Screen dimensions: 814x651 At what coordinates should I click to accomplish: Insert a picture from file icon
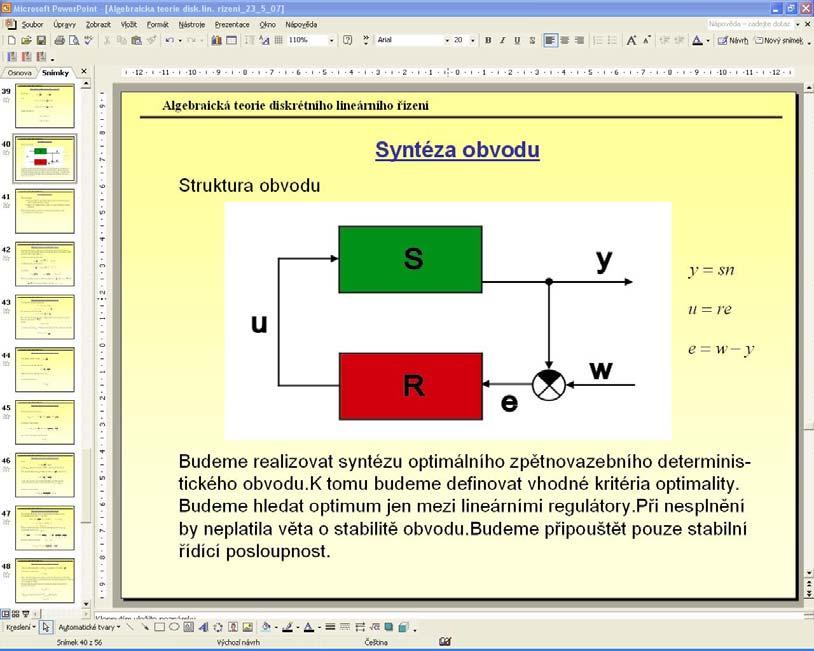[248, 627]
